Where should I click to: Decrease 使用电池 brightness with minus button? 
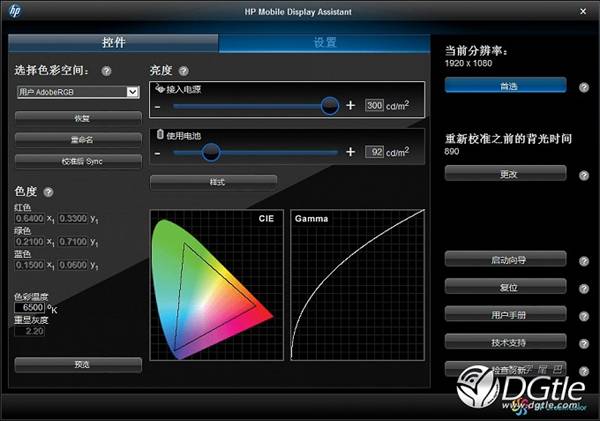point(158,153)
